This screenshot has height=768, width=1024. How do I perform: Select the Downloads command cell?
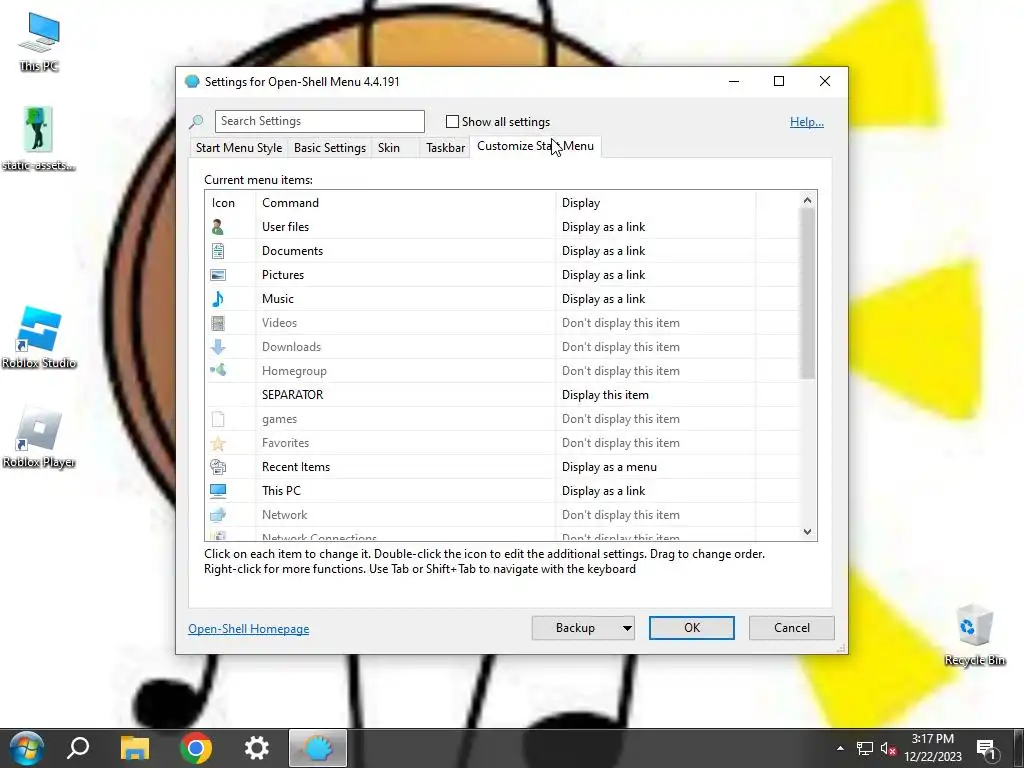coord(406,347)
